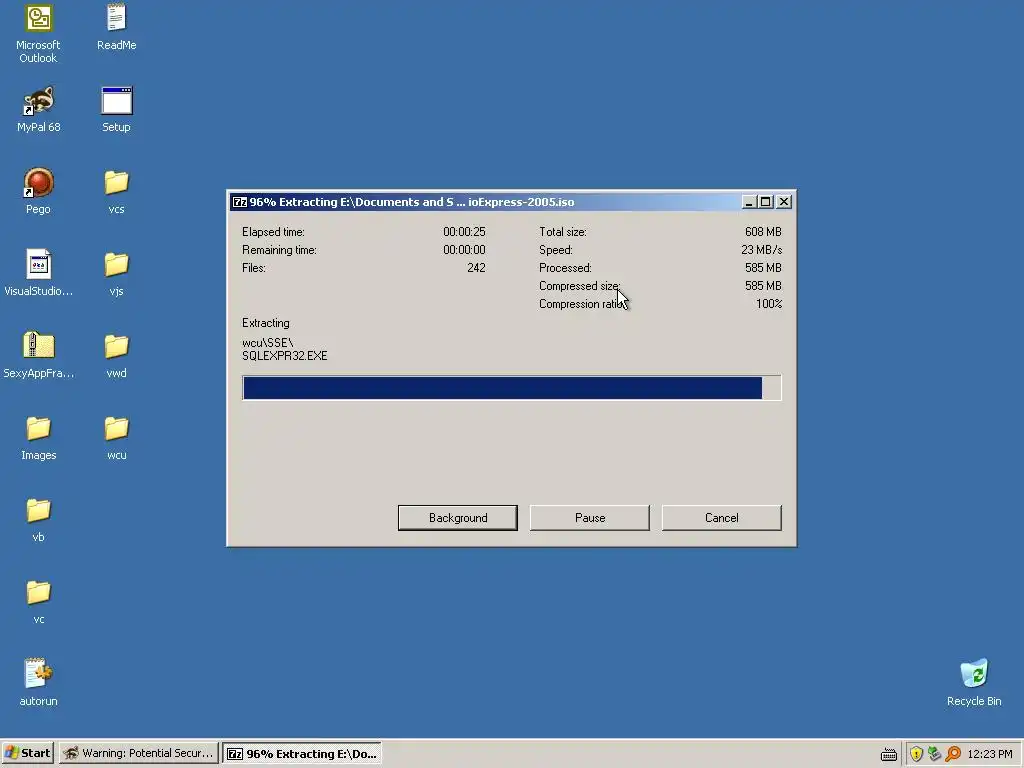1024x768 pixels.
Task: Select the VisualStudio file icon
Action: (39, 264)
